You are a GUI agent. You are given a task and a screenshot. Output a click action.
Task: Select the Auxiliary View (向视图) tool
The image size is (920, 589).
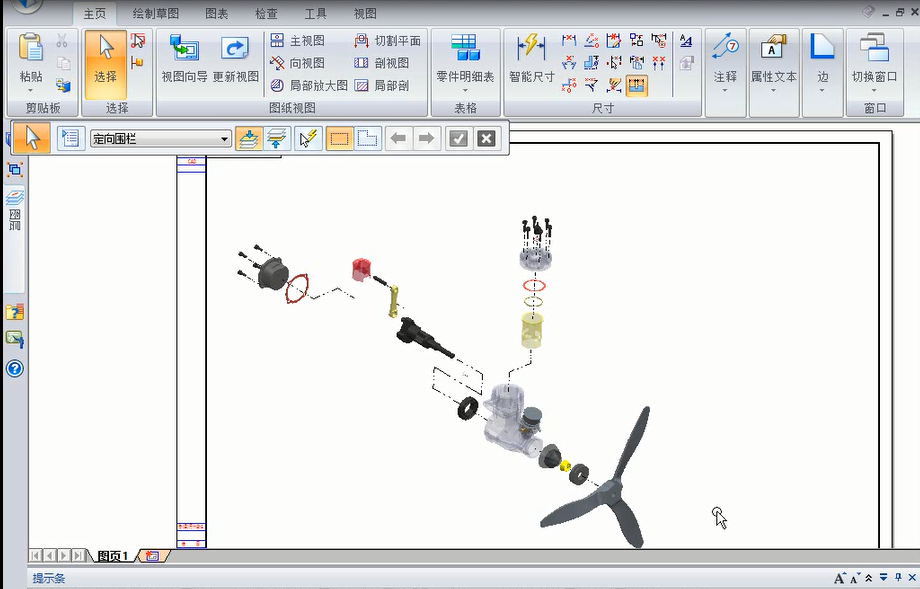click(297, 63)
